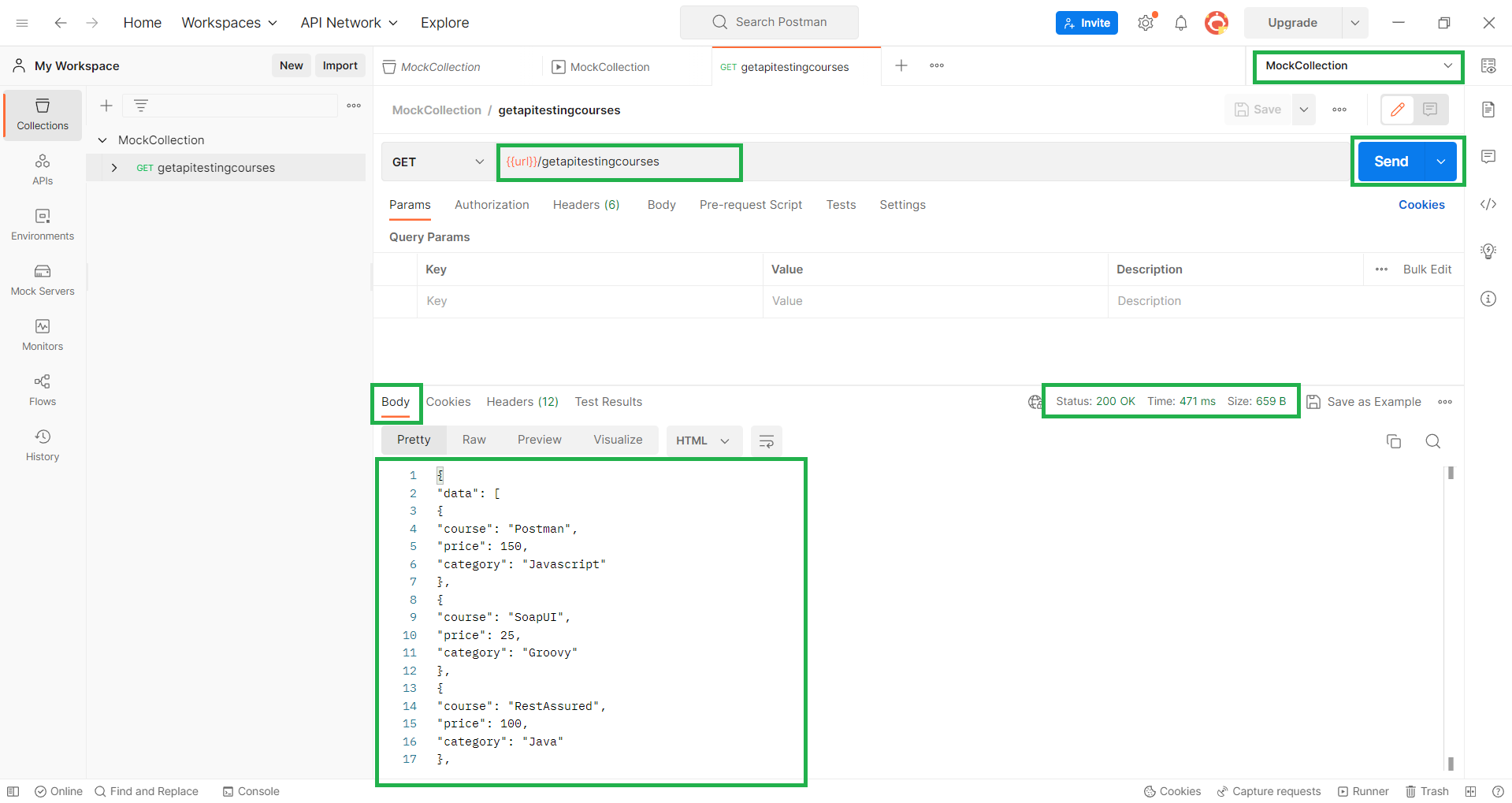Open the MockCollection environment selector
Screen dimensions: 1512x803
click(1358, 66)
